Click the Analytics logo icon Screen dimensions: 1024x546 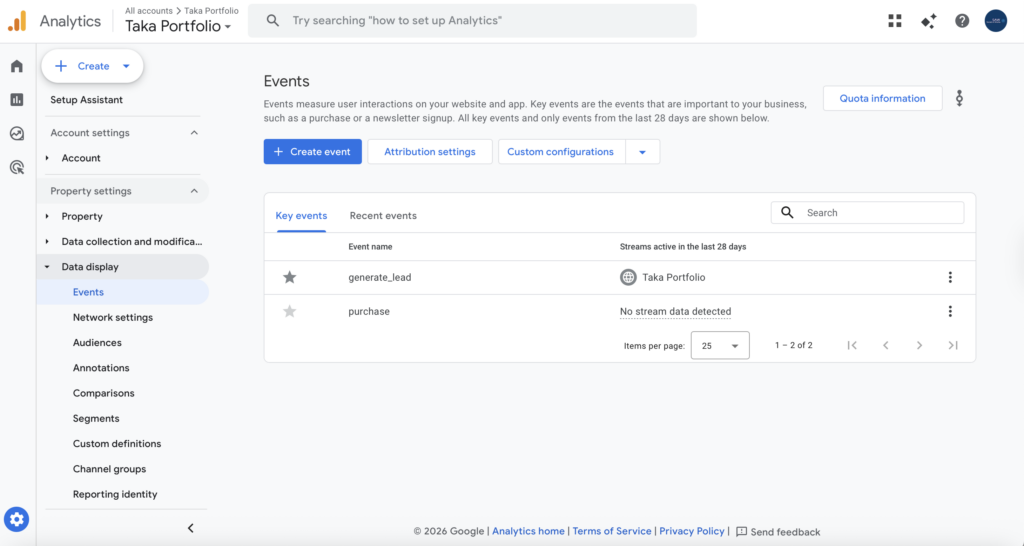[x=17, y=21]
